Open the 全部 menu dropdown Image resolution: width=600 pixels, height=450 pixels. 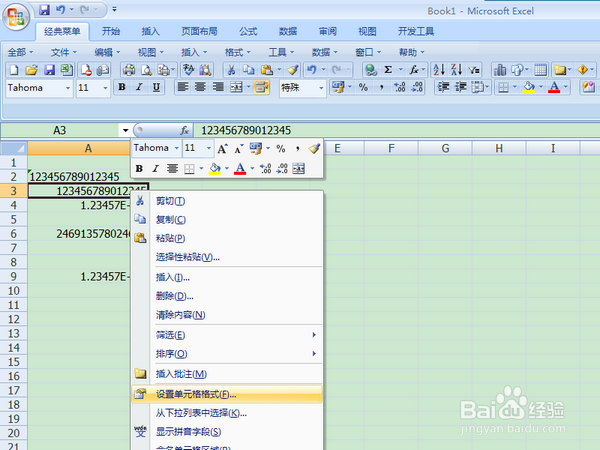(x=20, y=52)
